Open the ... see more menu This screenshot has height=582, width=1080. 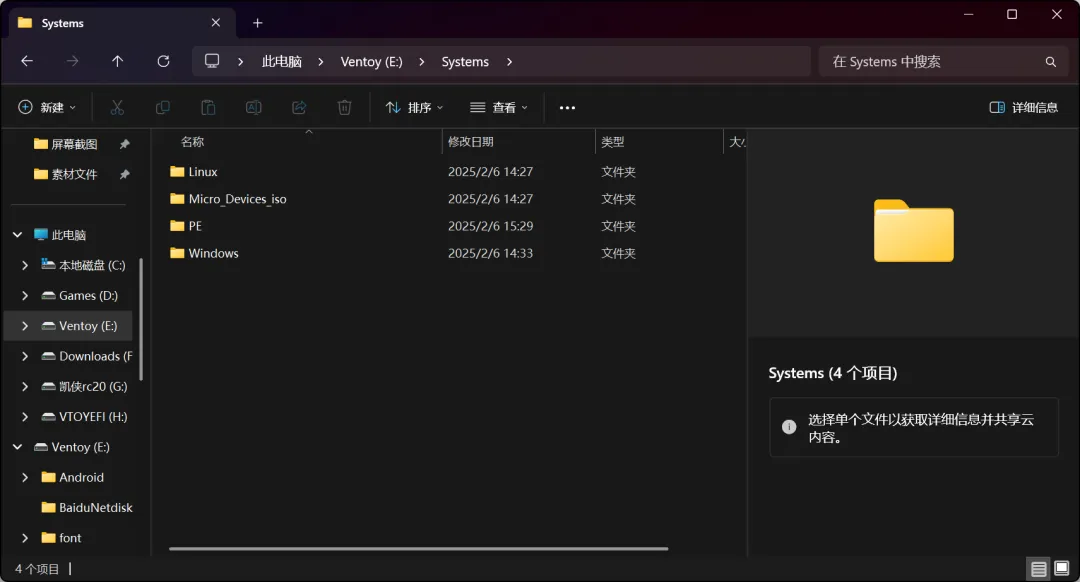567,107
